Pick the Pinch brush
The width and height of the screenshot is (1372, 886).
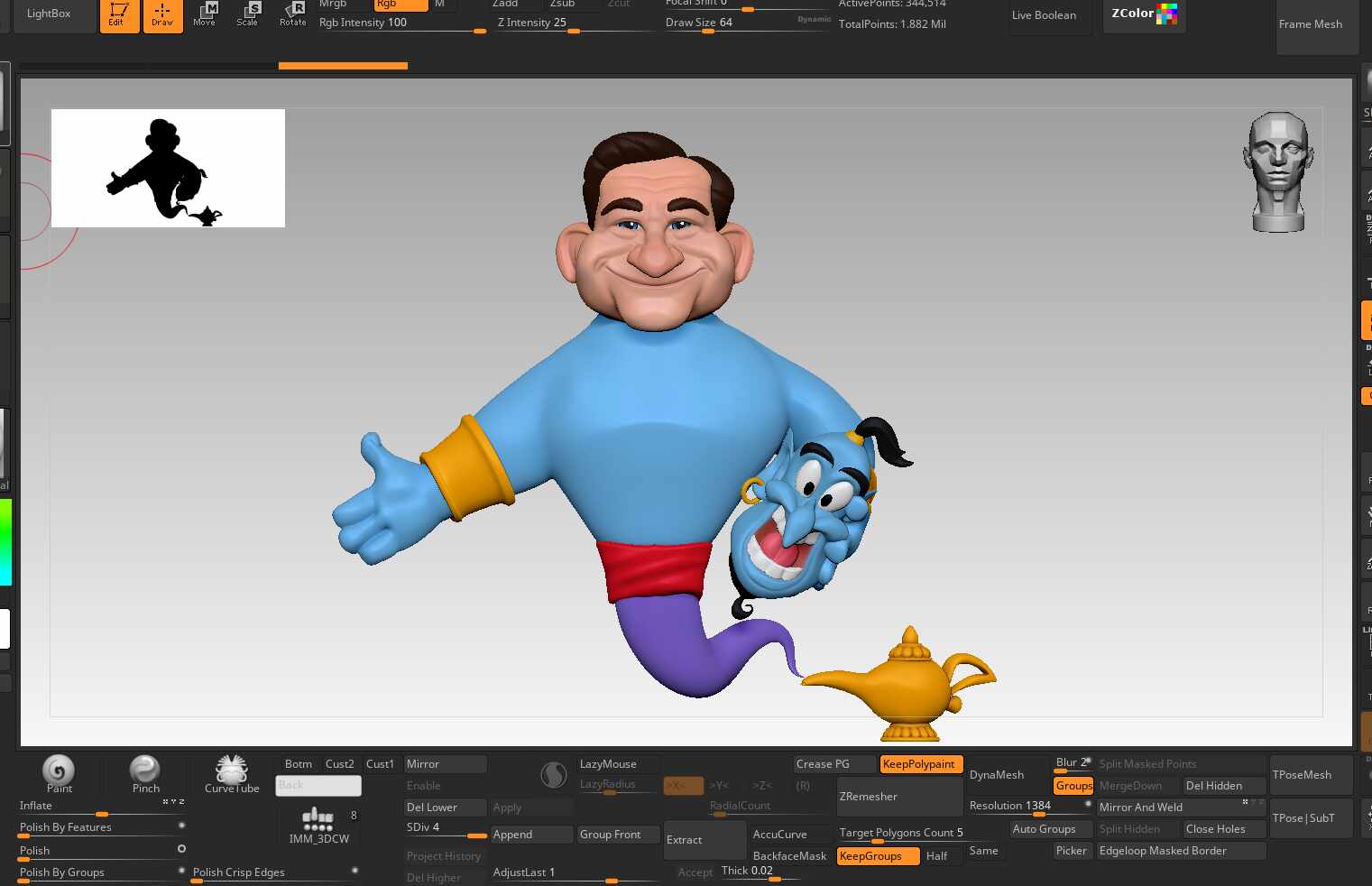tap(145, 773)
